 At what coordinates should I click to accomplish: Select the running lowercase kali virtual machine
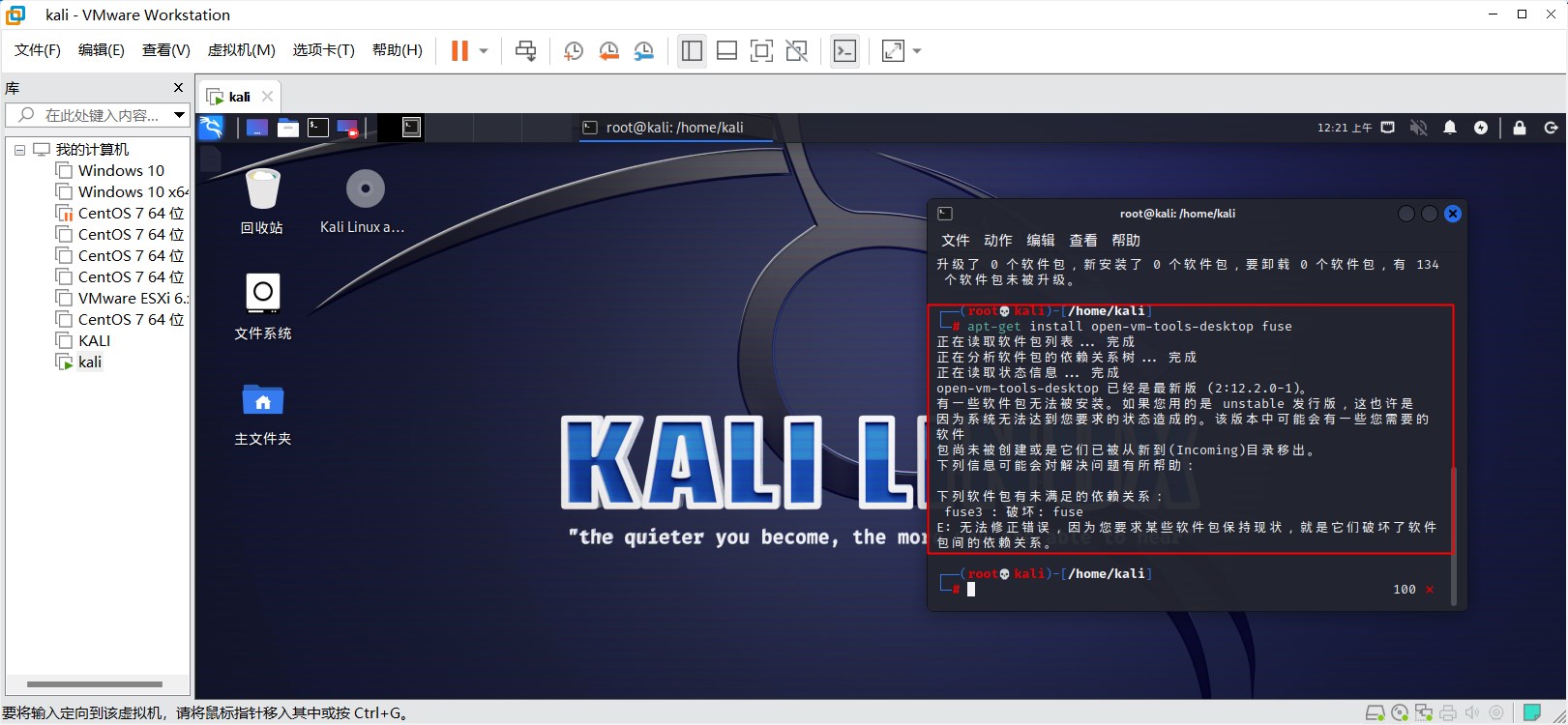point(90,362)
